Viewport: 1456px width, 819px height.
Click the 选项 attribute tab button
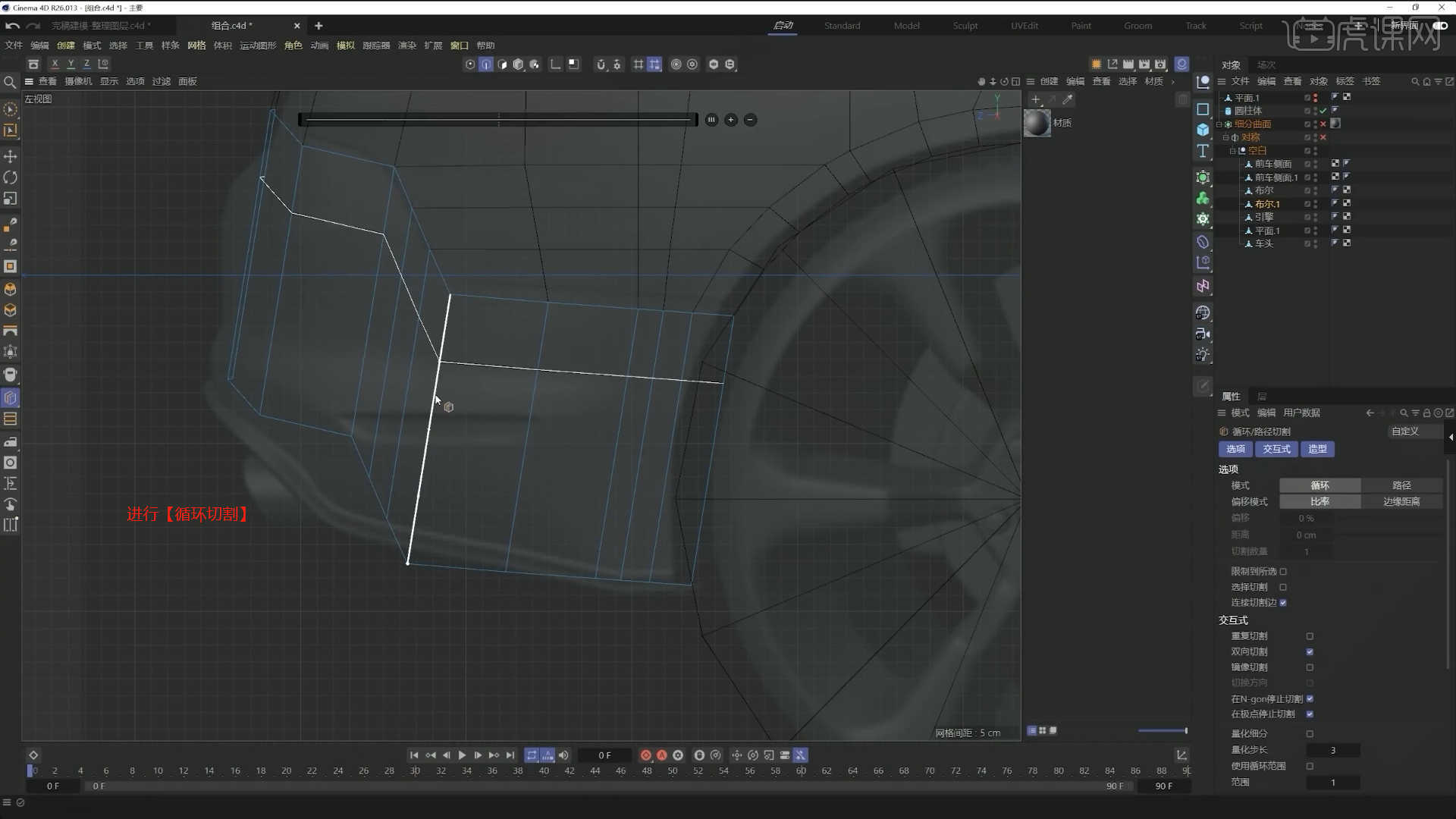coord(1236,450)
